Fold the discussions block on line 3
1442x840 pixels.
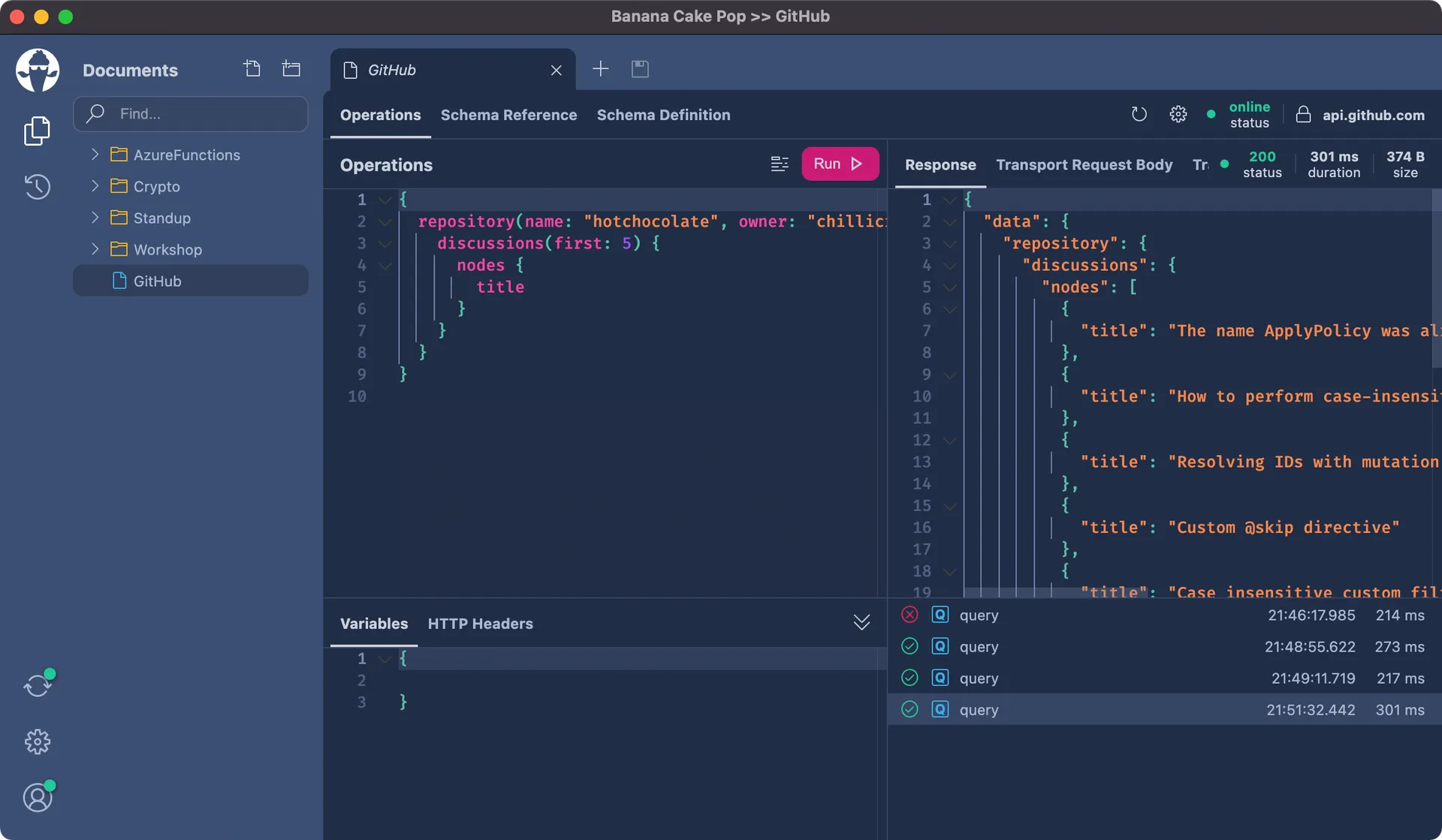385,243
